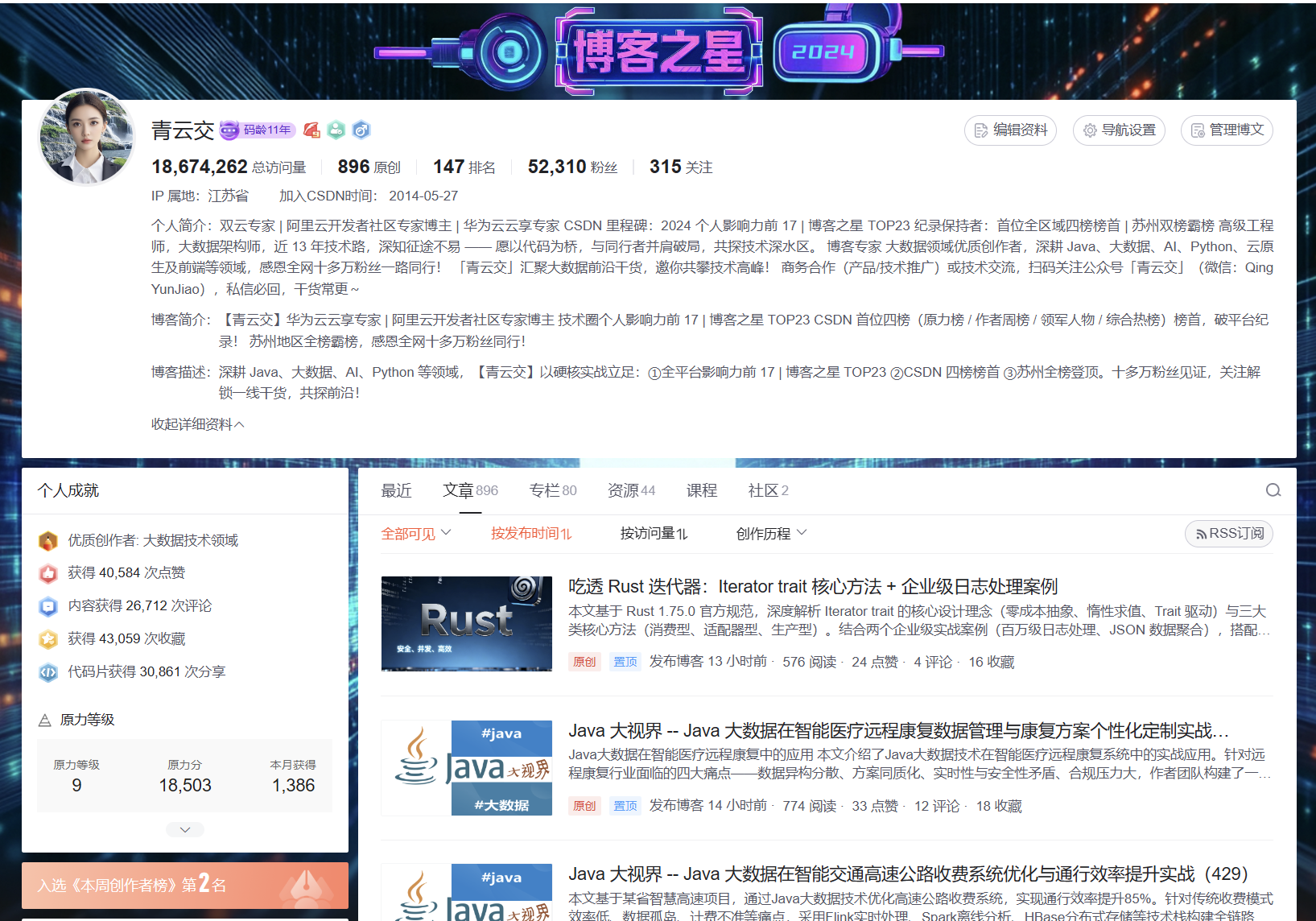Click the 优质创作者 medal icon
The height and width of the screenshot is (921, 1316).
pyautogui.click(x=48, y=540)
